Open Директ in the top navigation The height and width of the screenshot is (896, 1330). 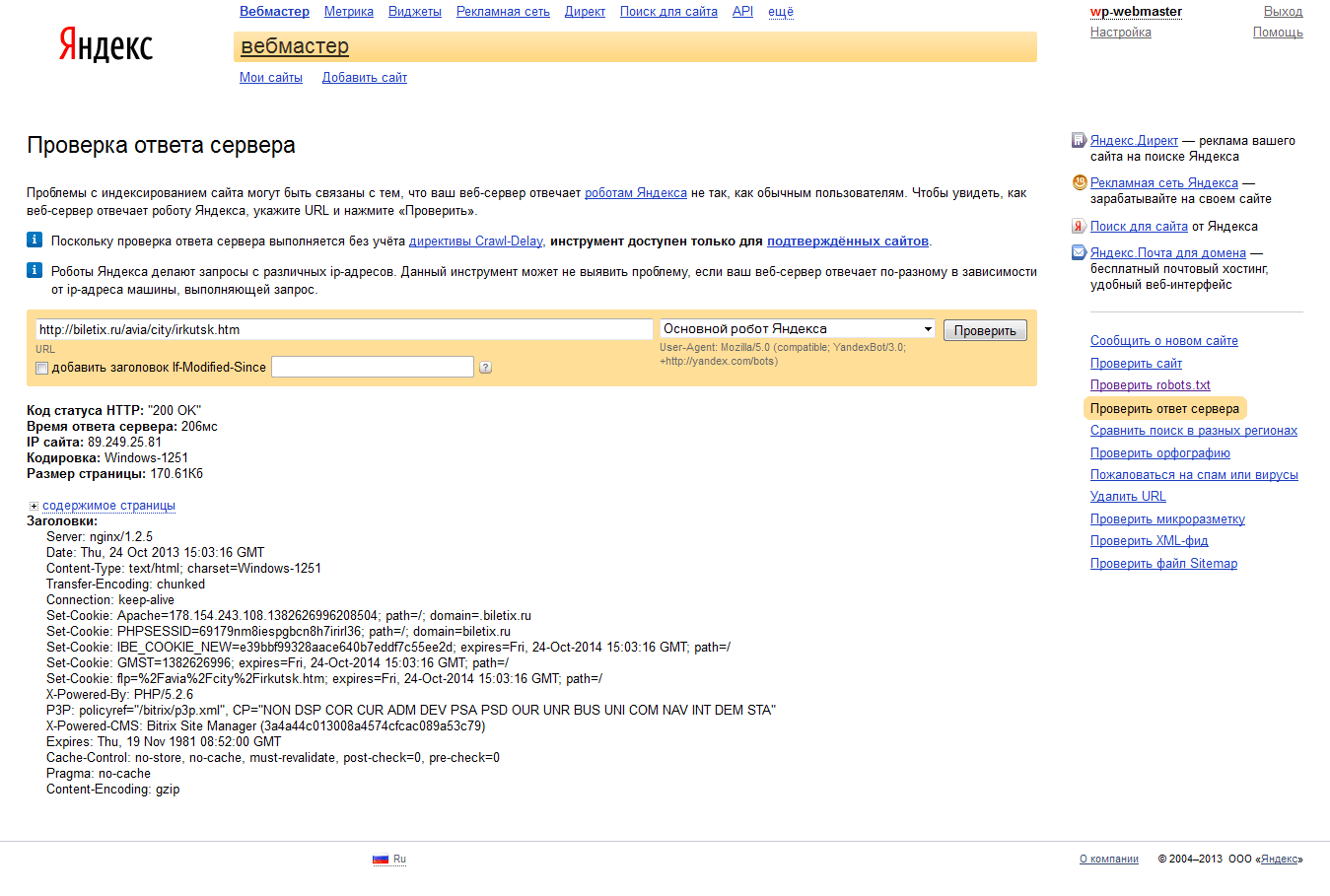585,12
